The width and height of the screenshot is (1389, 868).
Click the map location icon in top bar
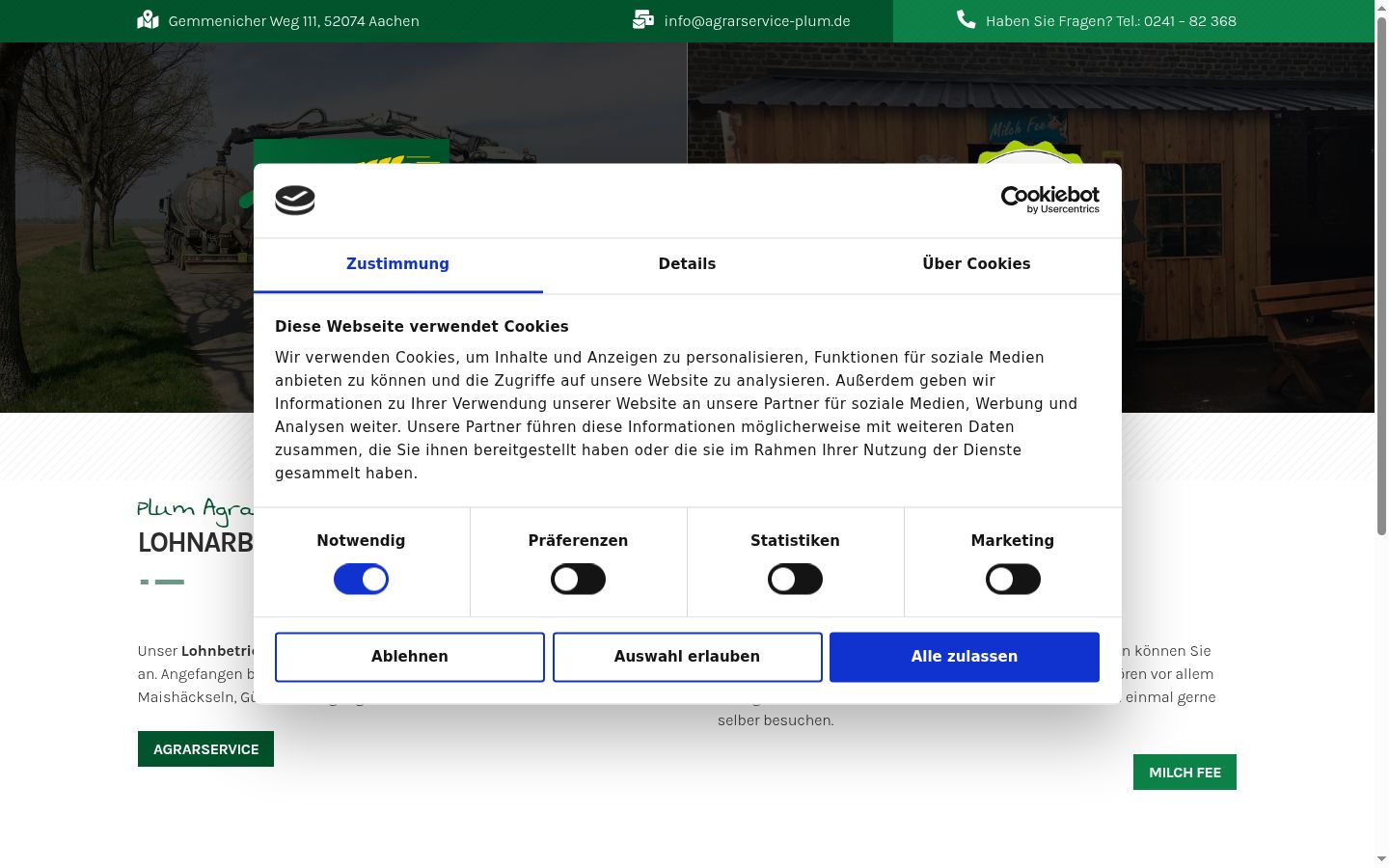148,20
